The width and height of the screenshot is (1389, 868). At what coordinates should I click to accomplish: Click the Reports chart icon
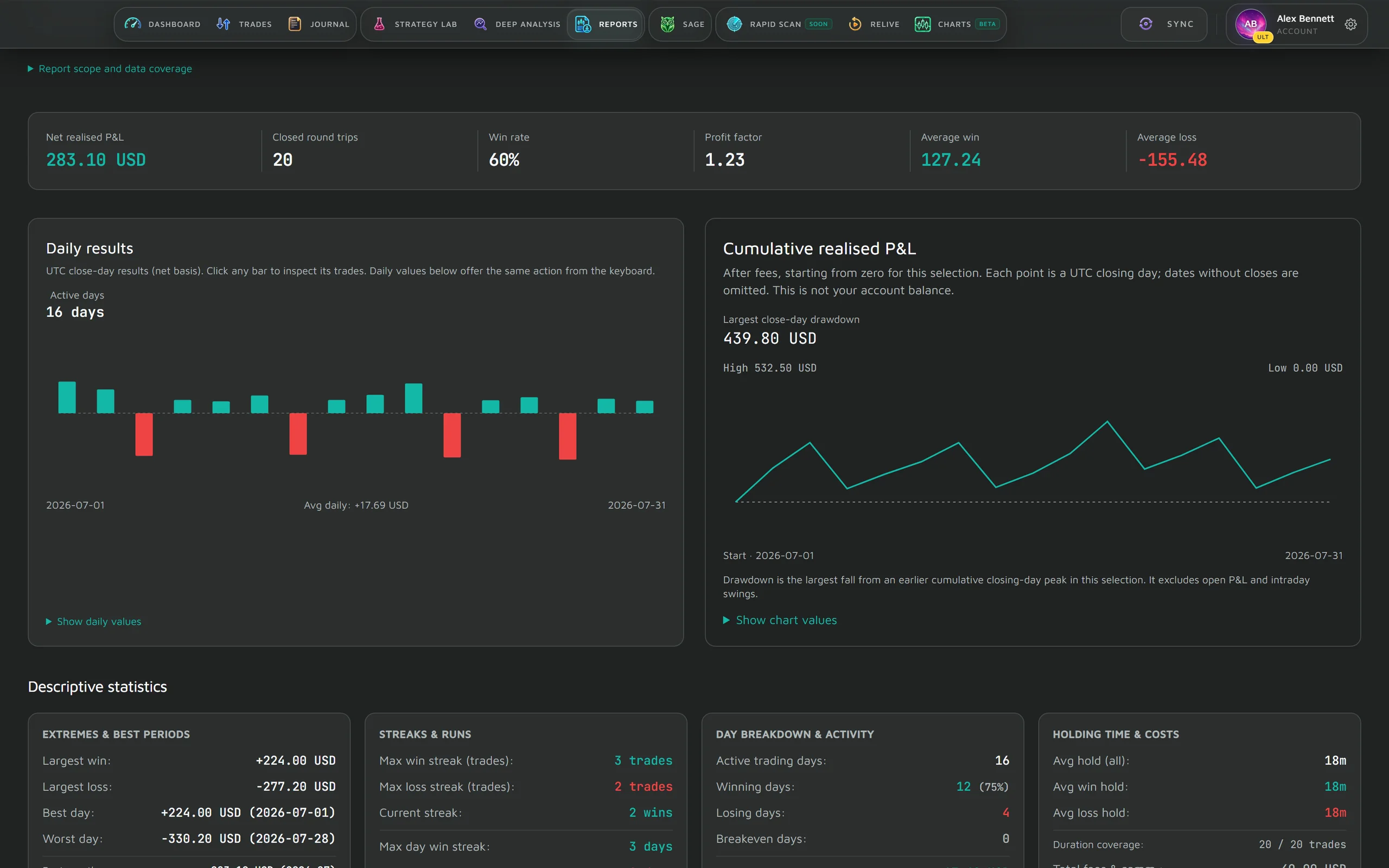pos(583,24)
